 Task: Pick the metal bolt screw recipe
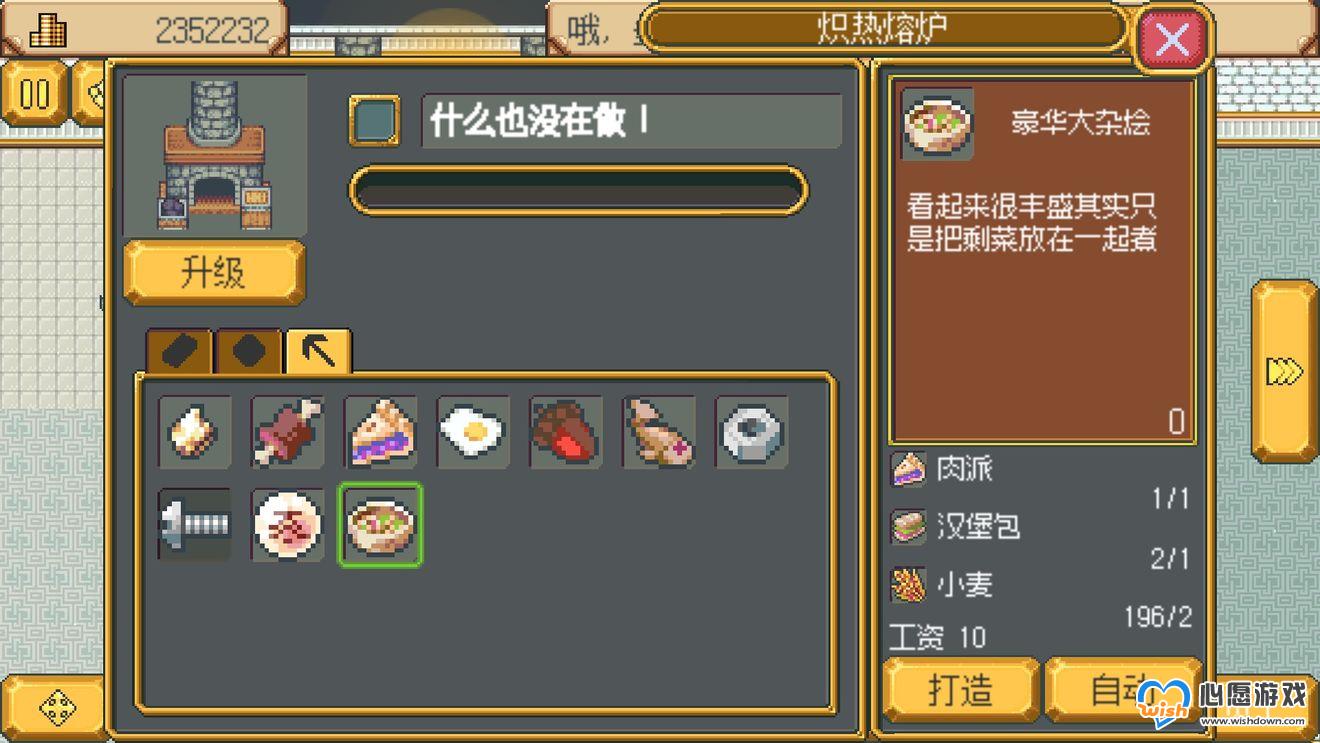(194, 525)
